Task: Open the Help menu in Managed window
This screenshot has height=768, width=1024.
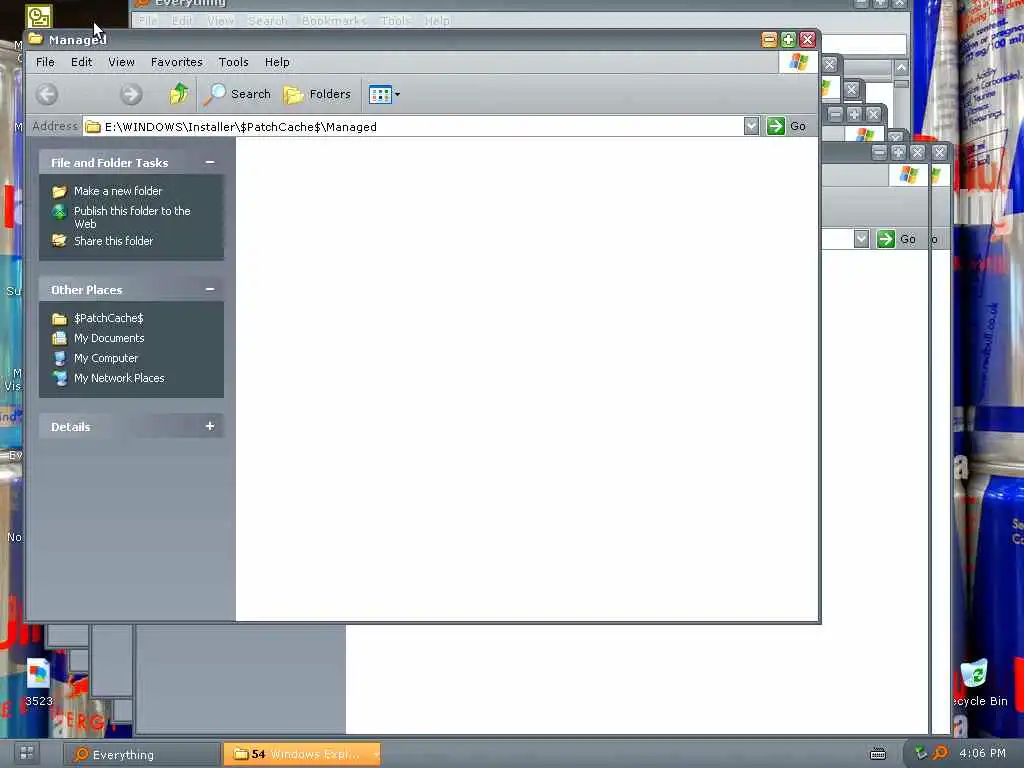Action: tap(277, 62)
